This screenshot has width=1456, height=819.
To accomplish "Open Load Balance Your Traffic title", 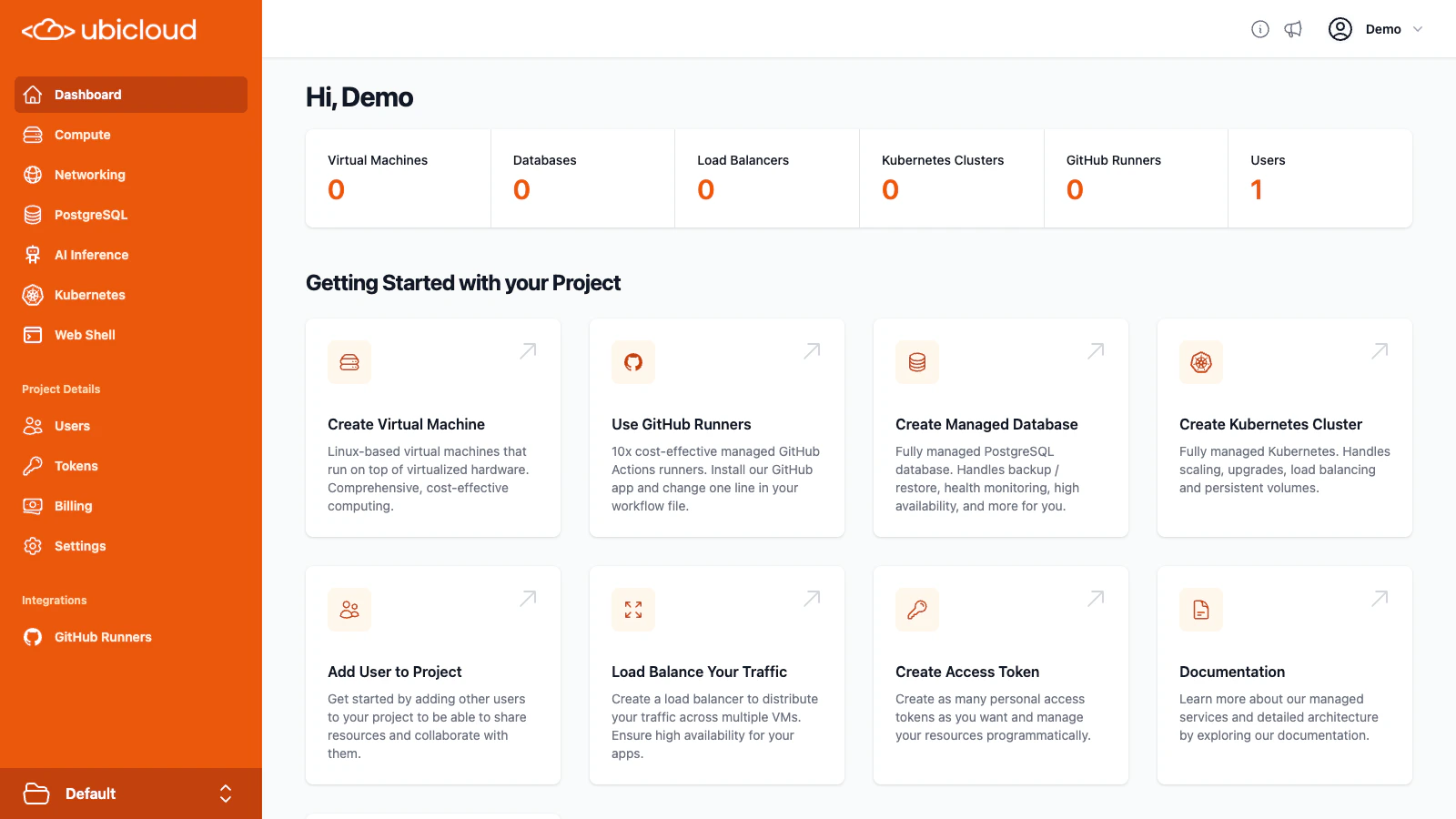I will [x=699, y=672].
